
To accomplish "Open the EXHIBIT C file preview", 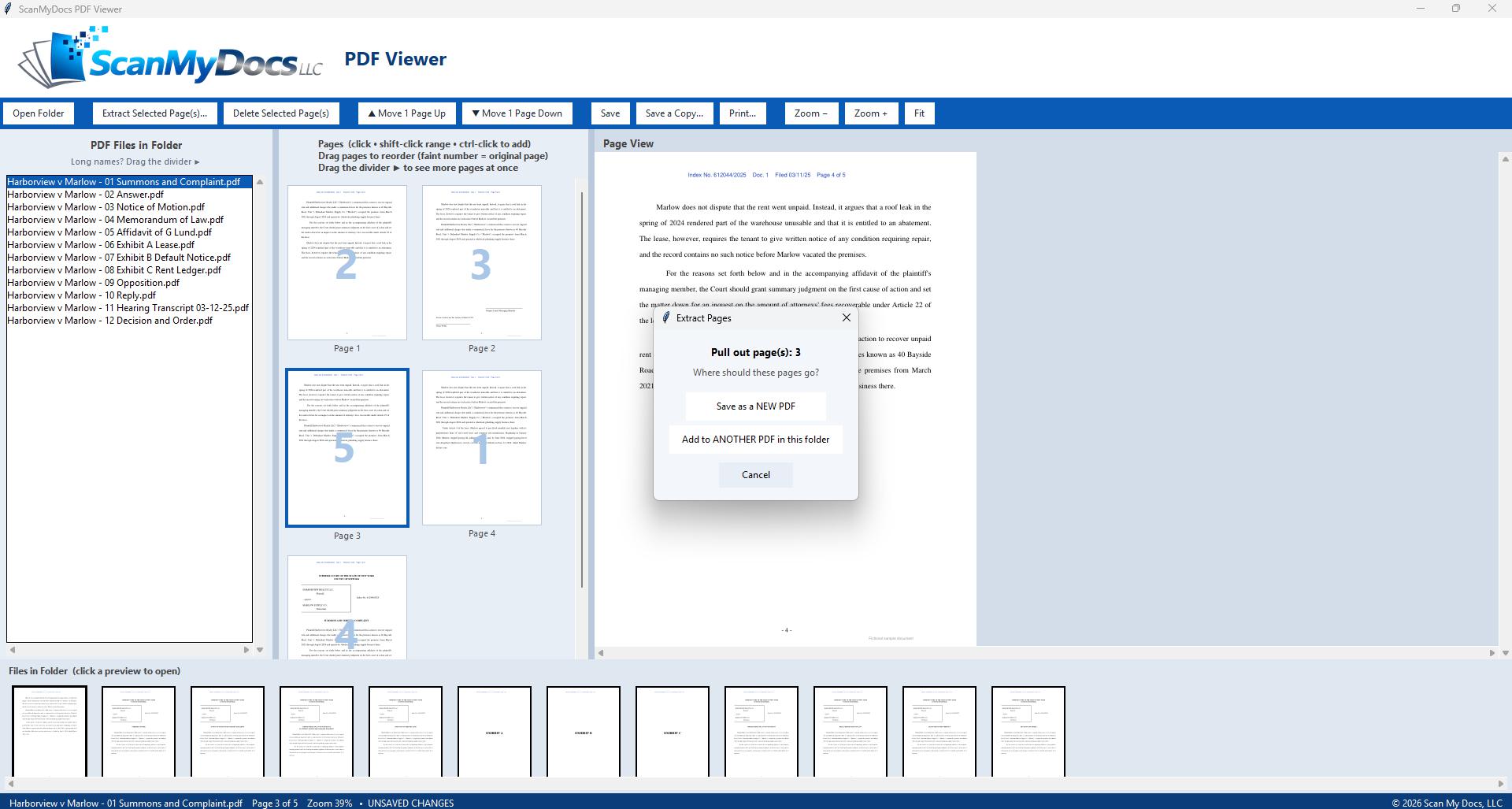I will pyautogui.click(x=673, y=732).
